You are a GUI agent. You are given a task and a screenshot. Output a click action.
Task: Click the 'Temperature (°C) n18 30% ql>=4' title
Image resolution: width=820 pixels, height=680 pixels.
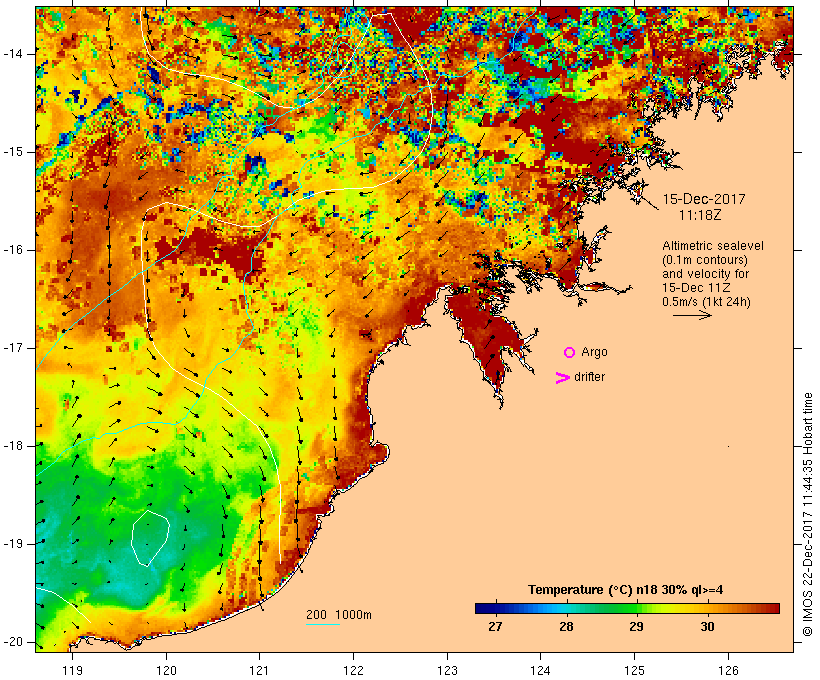(625, 590)
